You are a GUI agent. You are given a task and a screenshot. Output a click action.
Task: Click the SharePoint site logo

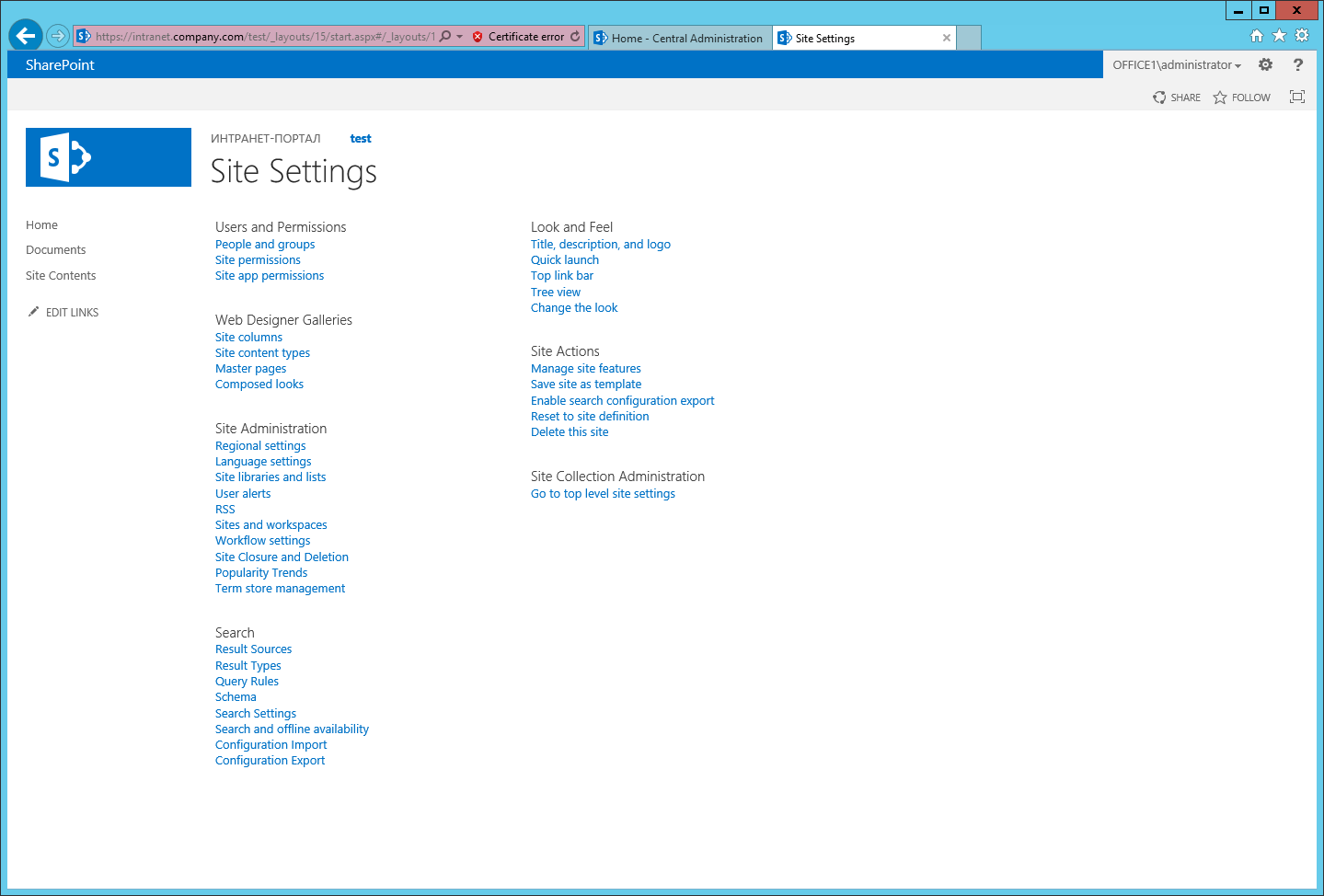click(109, 157)
